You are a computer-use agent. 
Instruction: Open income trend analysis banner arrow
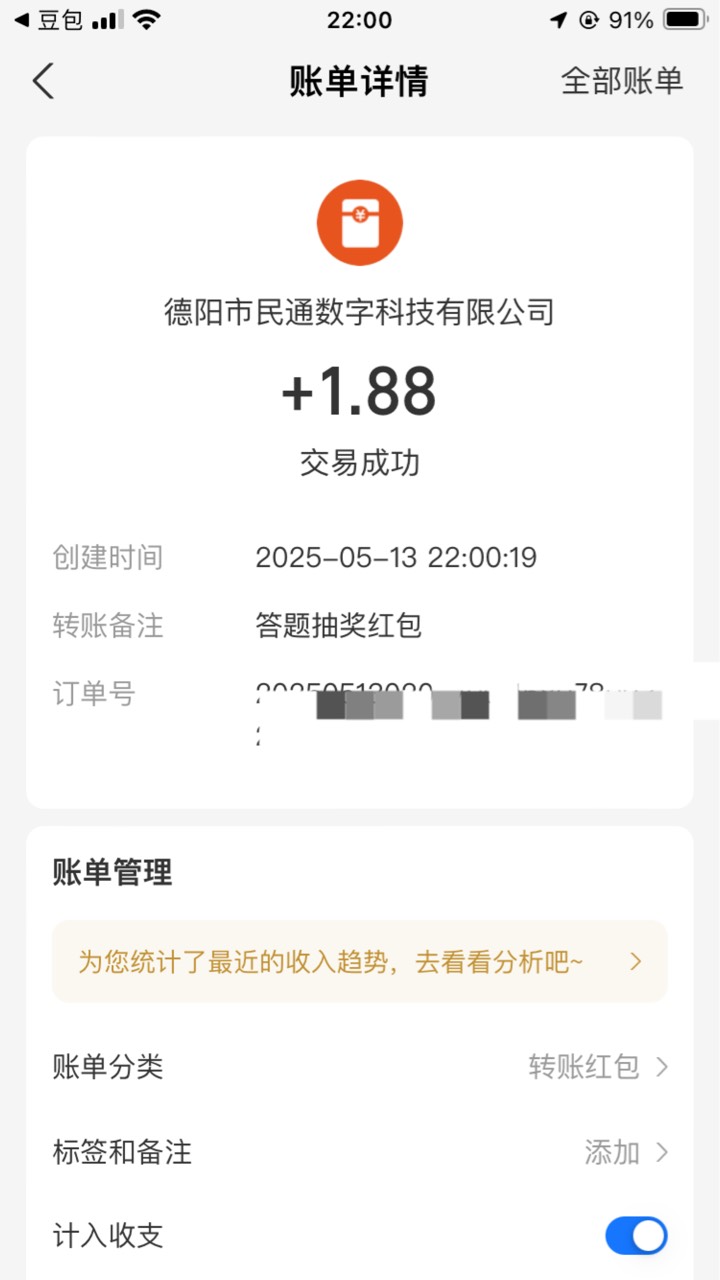(635, 962)
